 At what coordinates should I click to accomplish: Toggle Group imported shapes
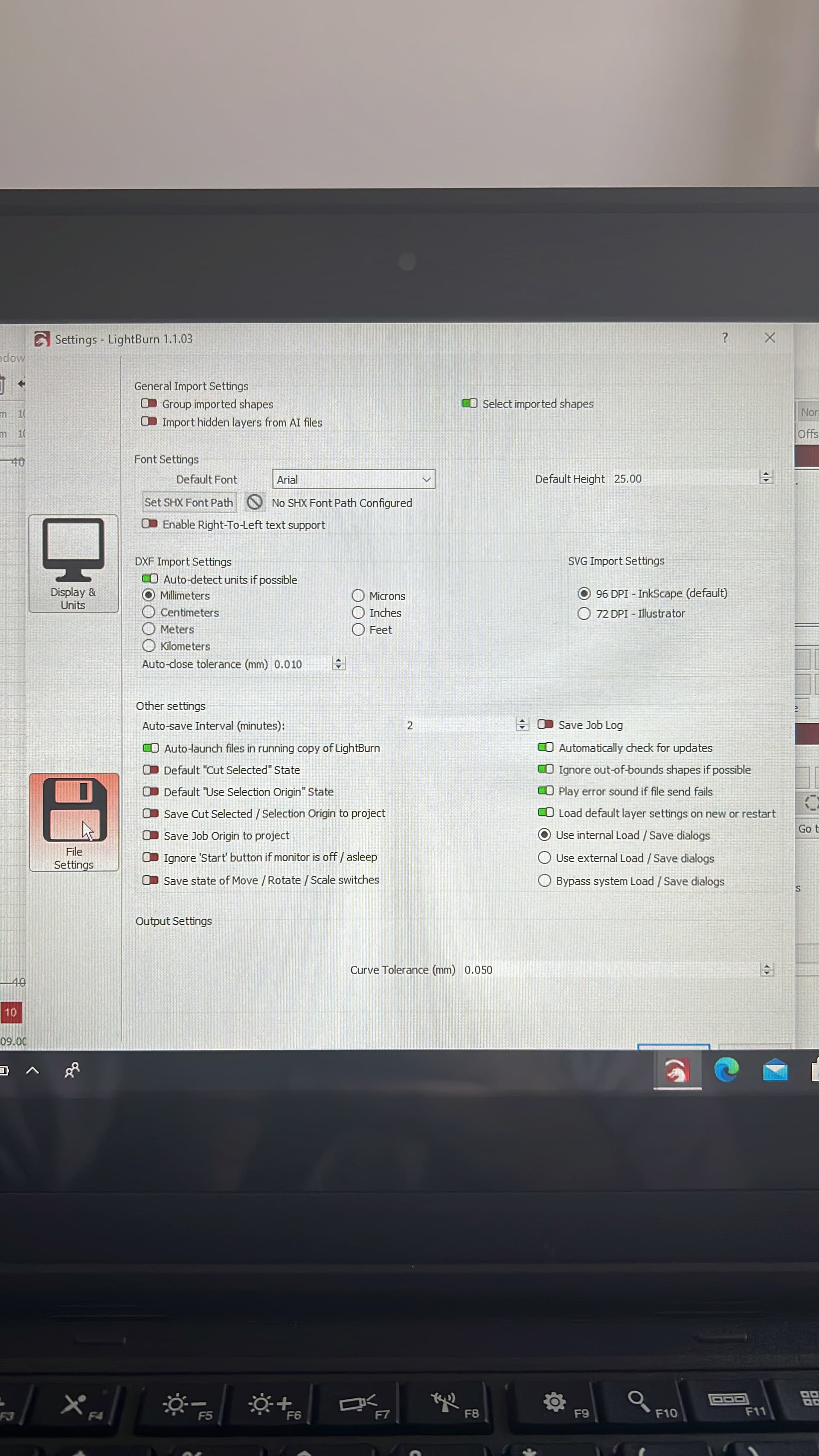click(149, 404)
